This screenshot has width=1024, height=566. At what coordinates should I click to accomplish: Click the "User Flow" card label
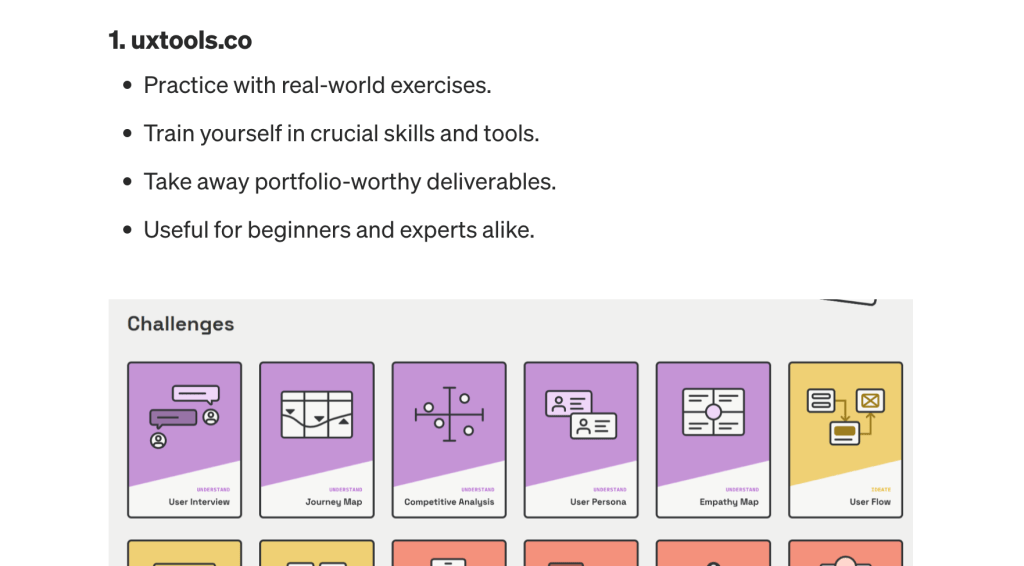click(870, 502)
